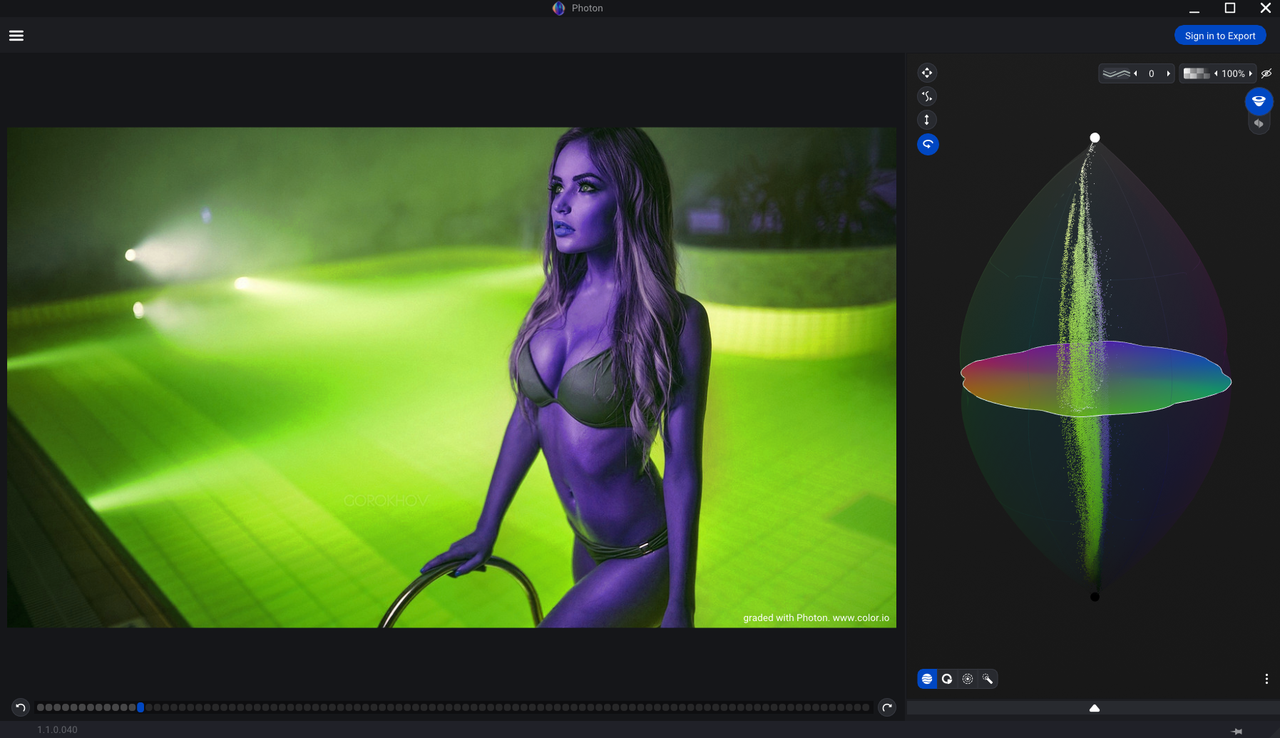The height and width of the screenshot is (738, 1280).
Task: Select the blue rotate tool
Action: point(928,144)
